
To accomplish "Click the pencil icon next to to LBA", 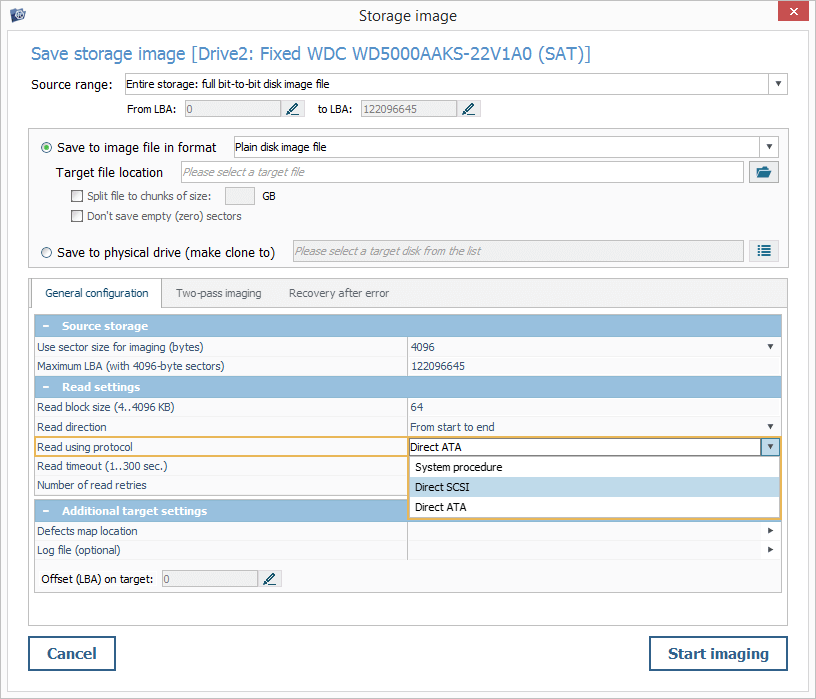I will coord(469,109).
